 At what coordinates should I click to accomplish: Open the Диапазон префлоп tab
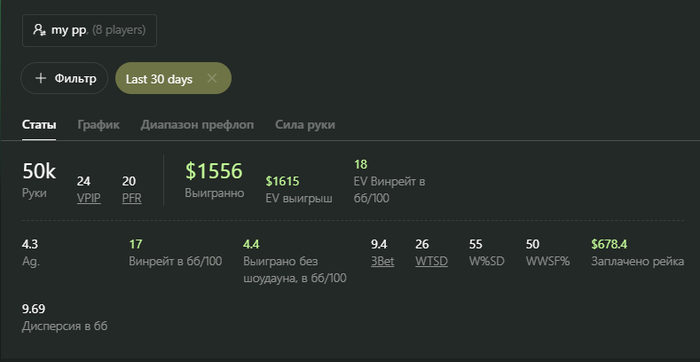pos(197,125)
